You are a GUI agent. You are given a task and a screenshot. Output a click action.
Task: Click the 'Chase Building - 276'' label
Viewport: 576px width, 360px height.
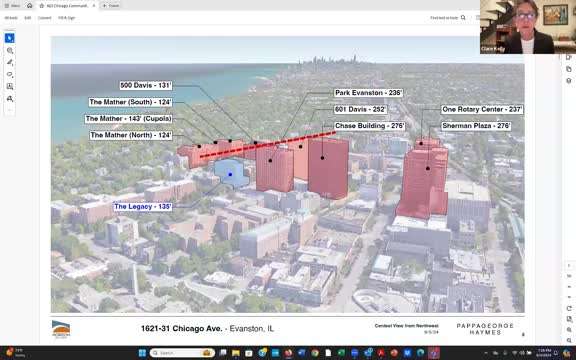coord(370,126)
